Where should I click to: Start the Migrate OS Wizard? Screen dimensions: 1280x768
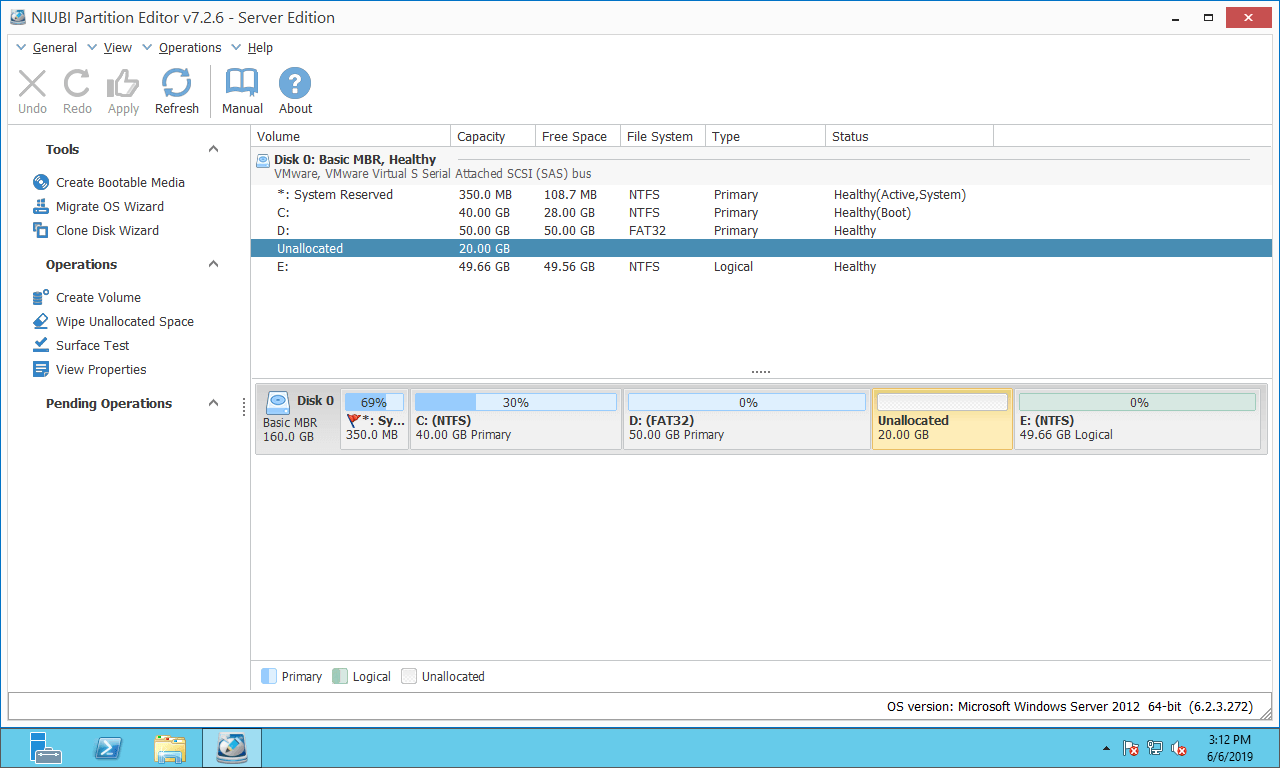coord(109,206)
